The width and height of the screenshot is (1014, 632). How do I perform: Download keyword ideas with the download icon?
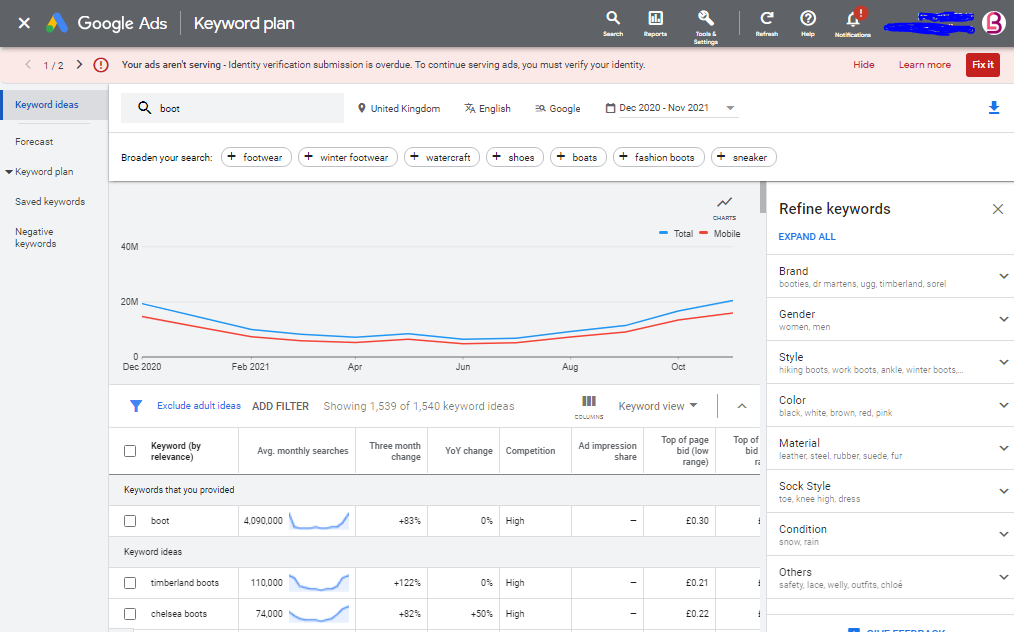(x=994, y=108)
